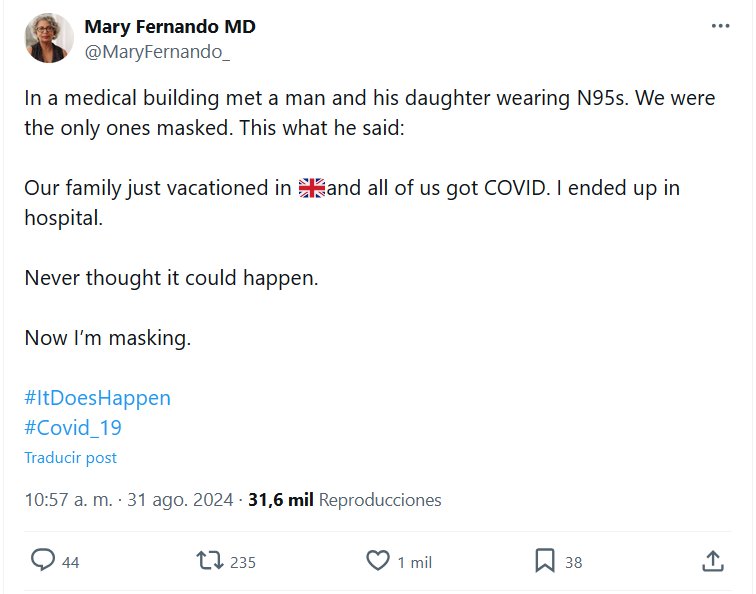Image resolution: width=756 pixels, height=594 pixels.
Task: Open the three-dot more options menu
Action: [720, 27]
